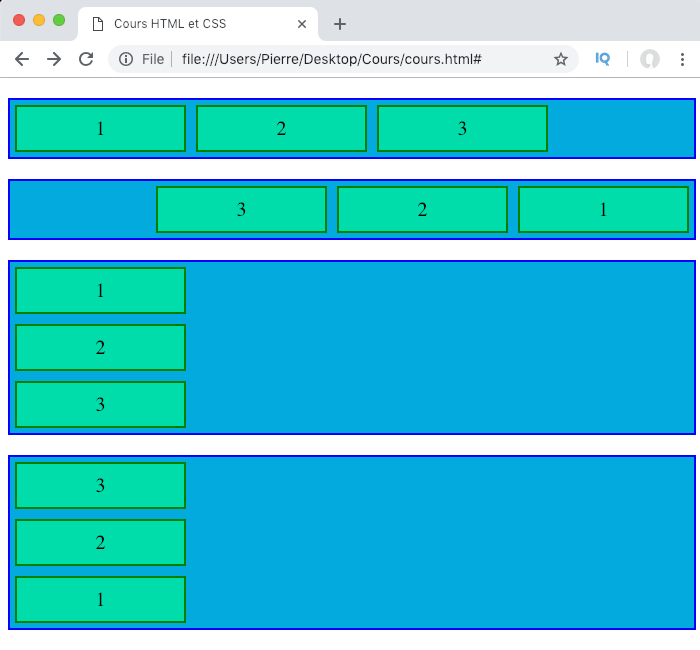Click box 1 in the right-aligned reversed row
The height and width of the screenshot is (650, 700).
click(x=603, y=209)
